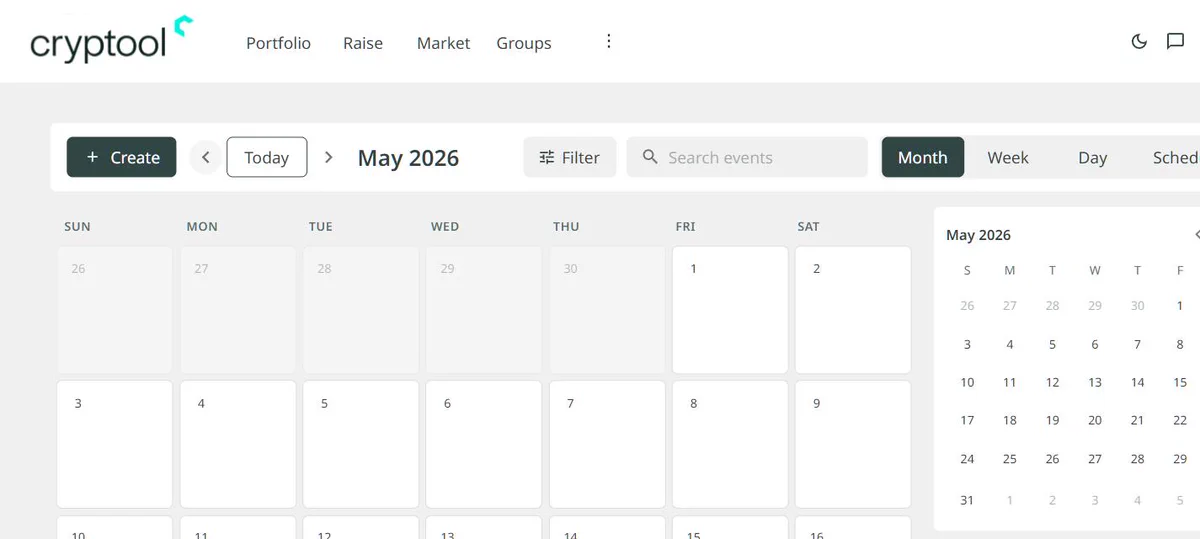Select May 3 cell in main calendar
This screenshot has height=539, width=1200.
click(114, 444)
